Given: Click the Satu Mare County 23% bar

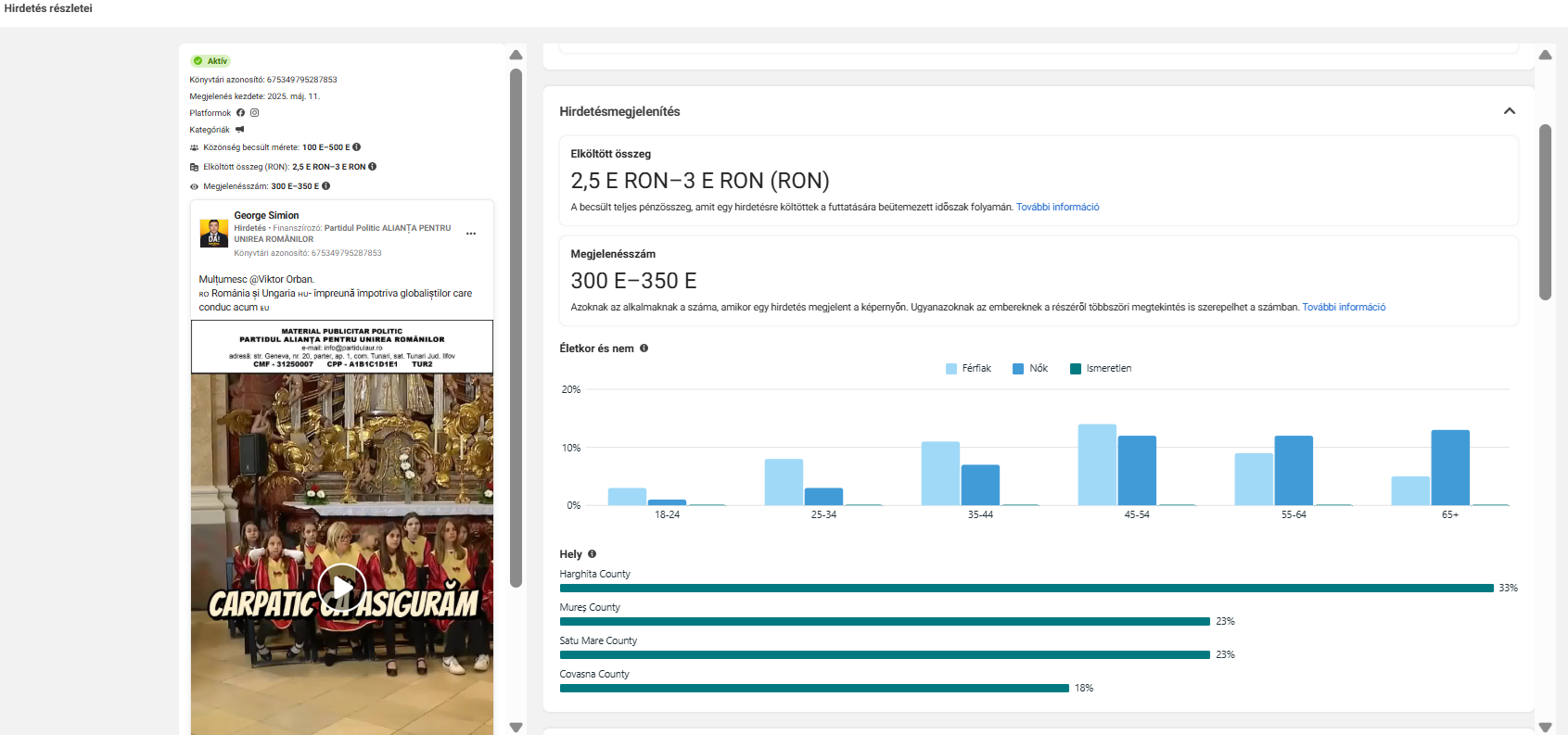Looking at the screenshot, I should coord(885,655).
